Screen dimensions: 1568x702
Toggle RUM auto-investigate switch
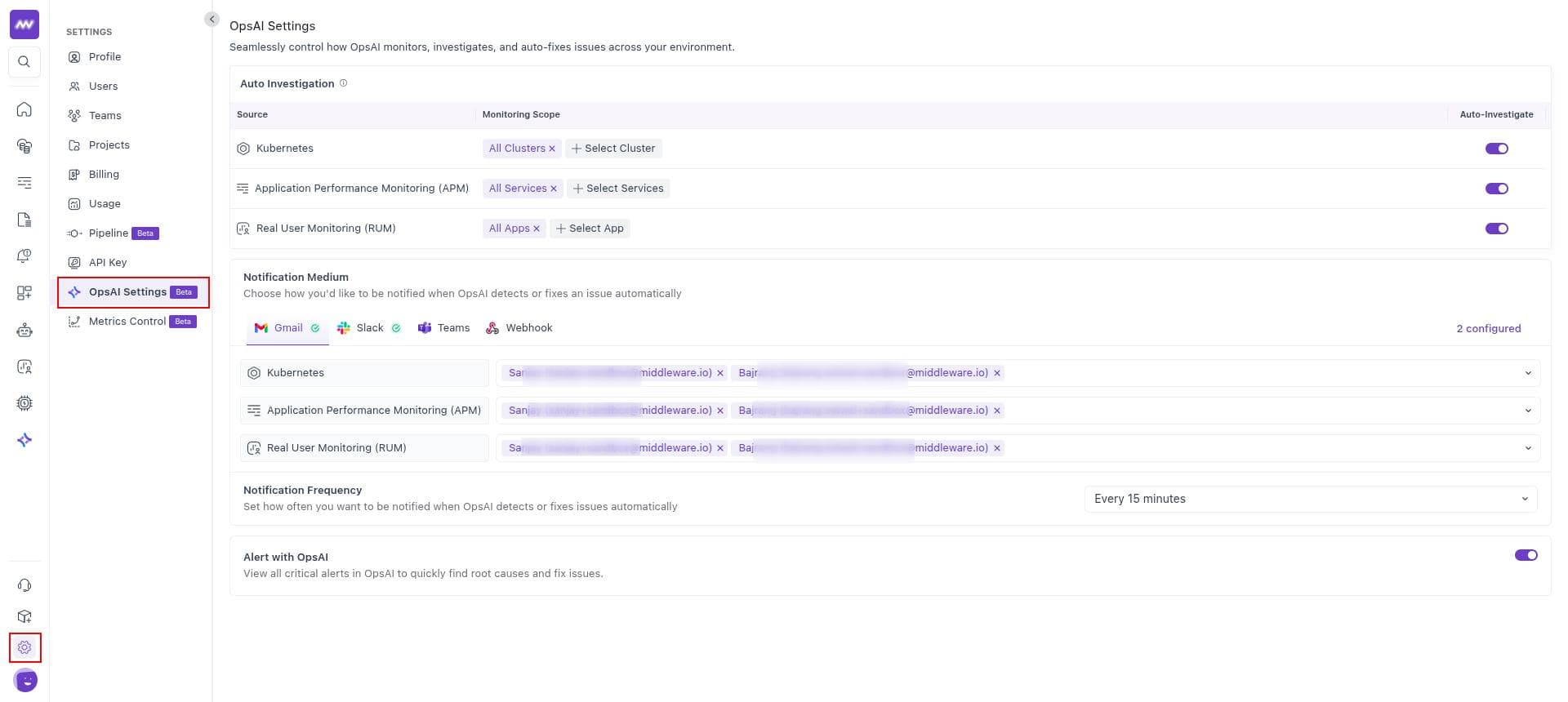click(x=1496, y=229)
